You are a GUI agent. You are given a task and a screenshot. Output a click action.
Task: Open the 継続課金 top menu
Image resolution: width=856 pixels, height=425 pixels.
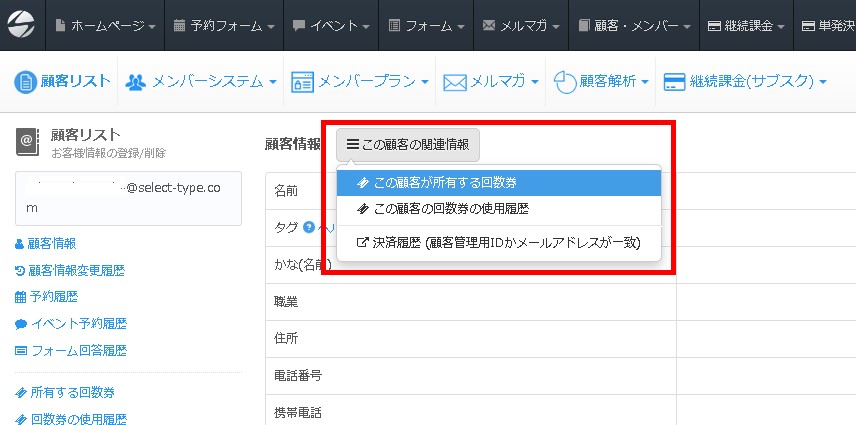point(746,26)
